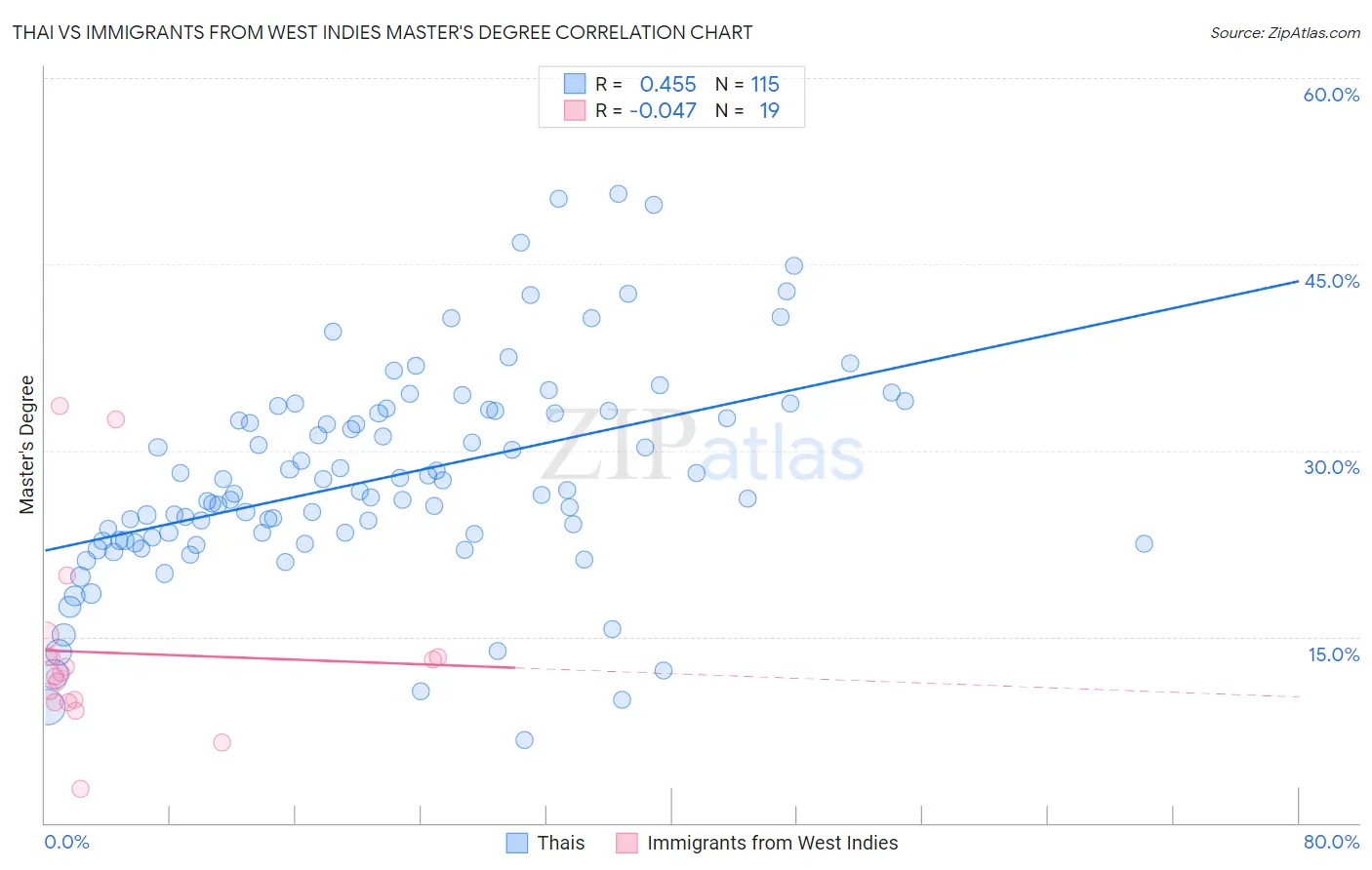Click the highest pink data point

point(60,406)
